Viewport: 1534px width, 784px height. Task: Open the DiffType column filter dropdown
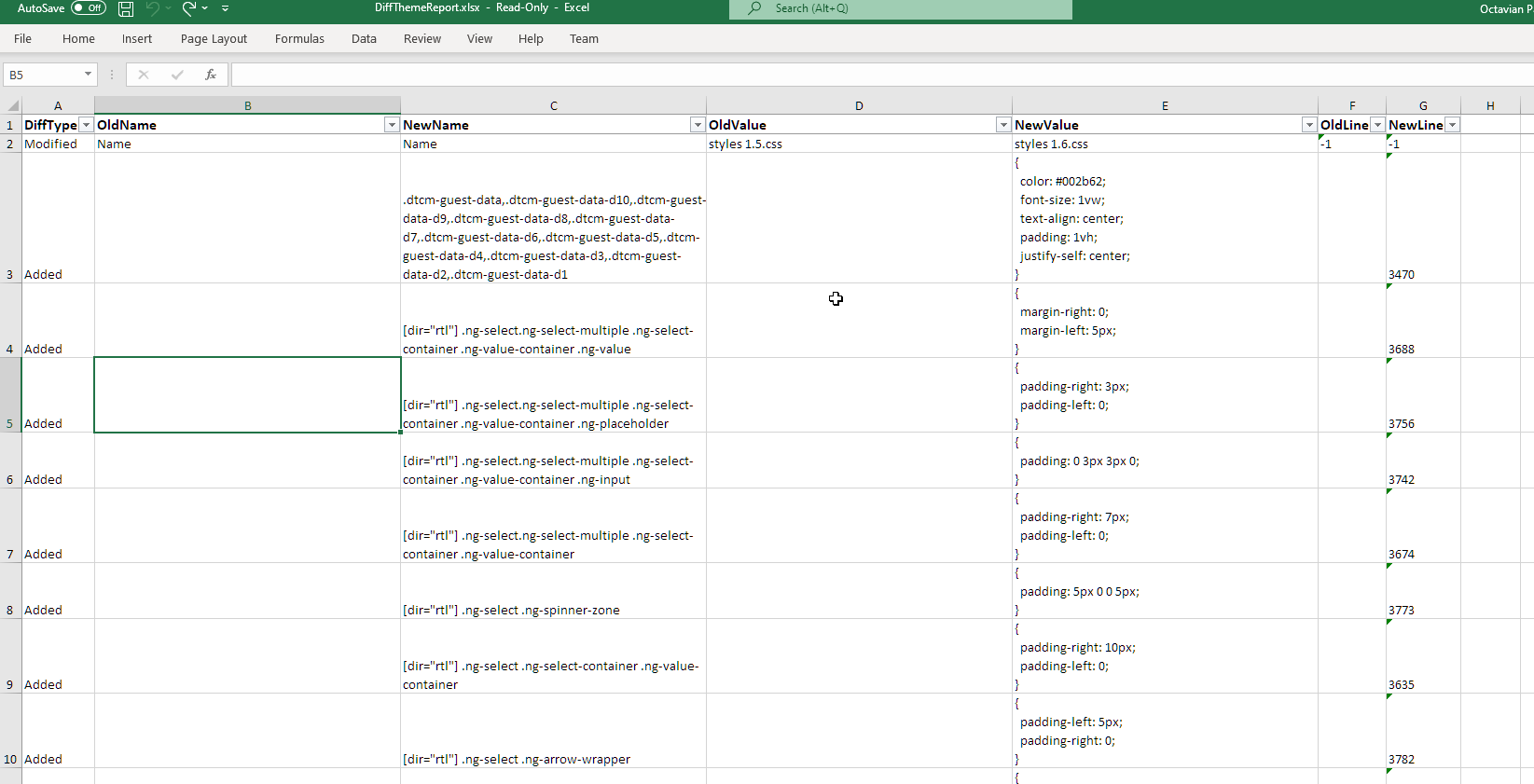[86, 125]
